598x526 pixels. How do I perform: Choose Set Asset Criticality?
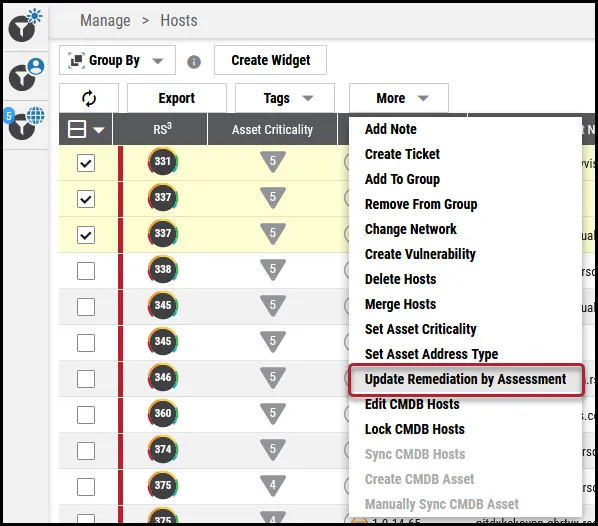point(421,329)
